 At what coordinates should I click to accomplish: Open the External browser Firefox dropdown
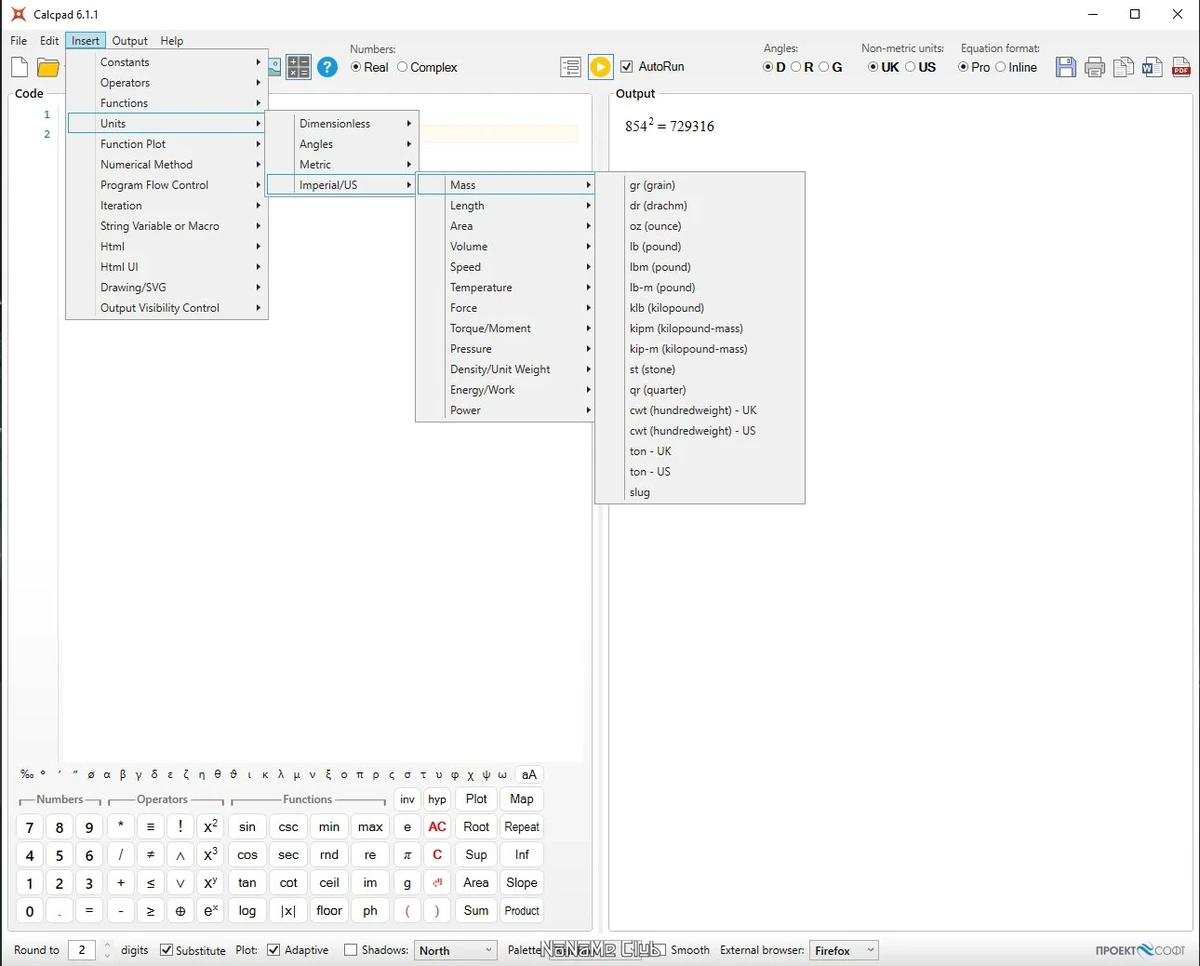(844, 950)
